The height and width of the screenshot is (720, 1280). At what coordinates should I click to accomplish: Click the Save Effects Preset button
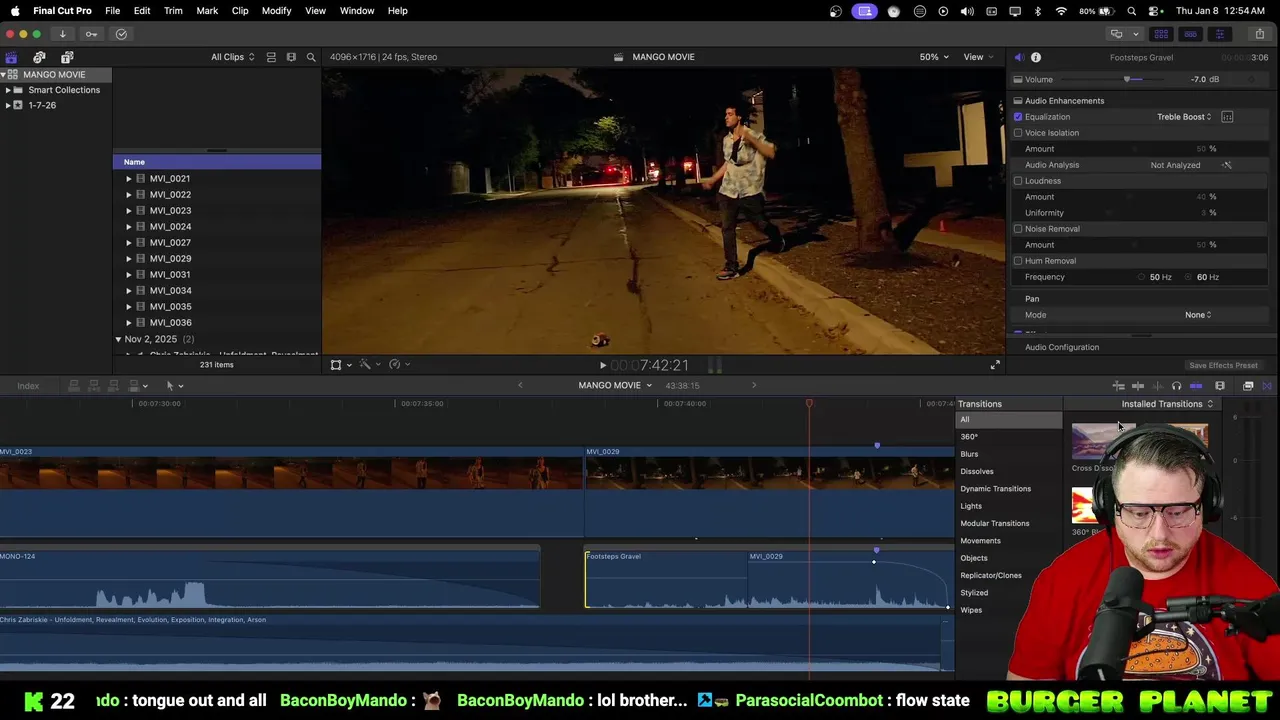coord(1223,366)
